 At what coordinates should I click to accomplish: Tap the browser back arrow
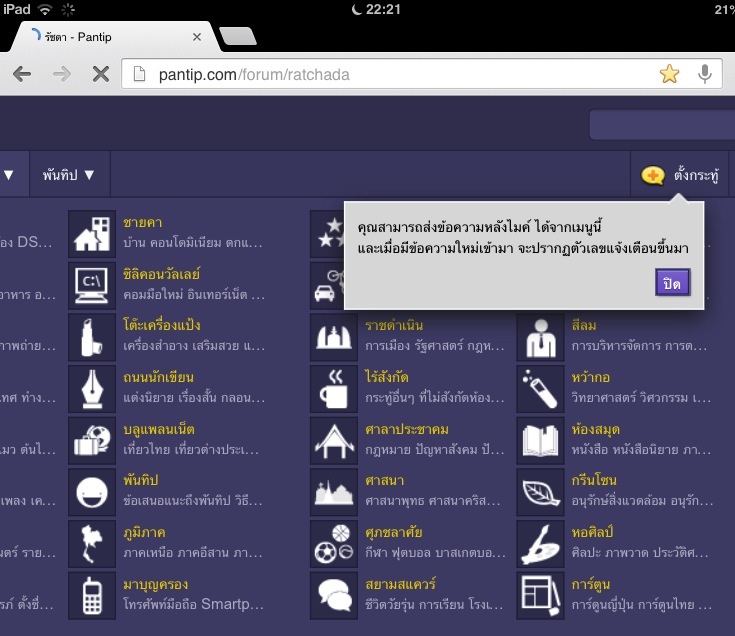pos(22,74)
